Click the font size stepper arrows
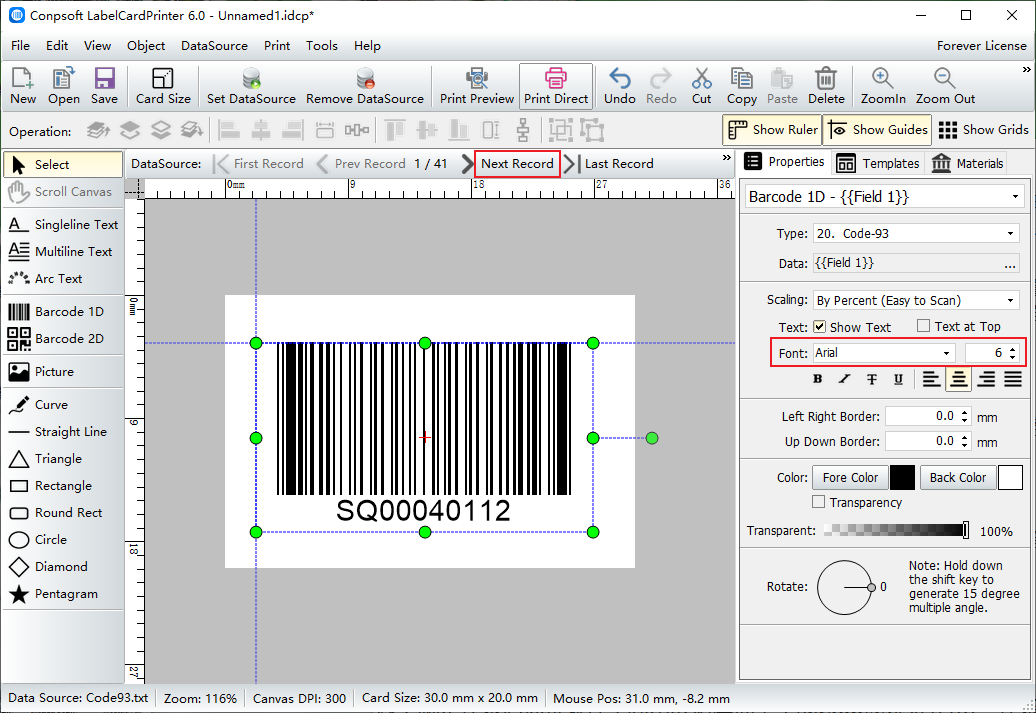Viewport: 1036px width, 713px height. tap(1012, 353)
